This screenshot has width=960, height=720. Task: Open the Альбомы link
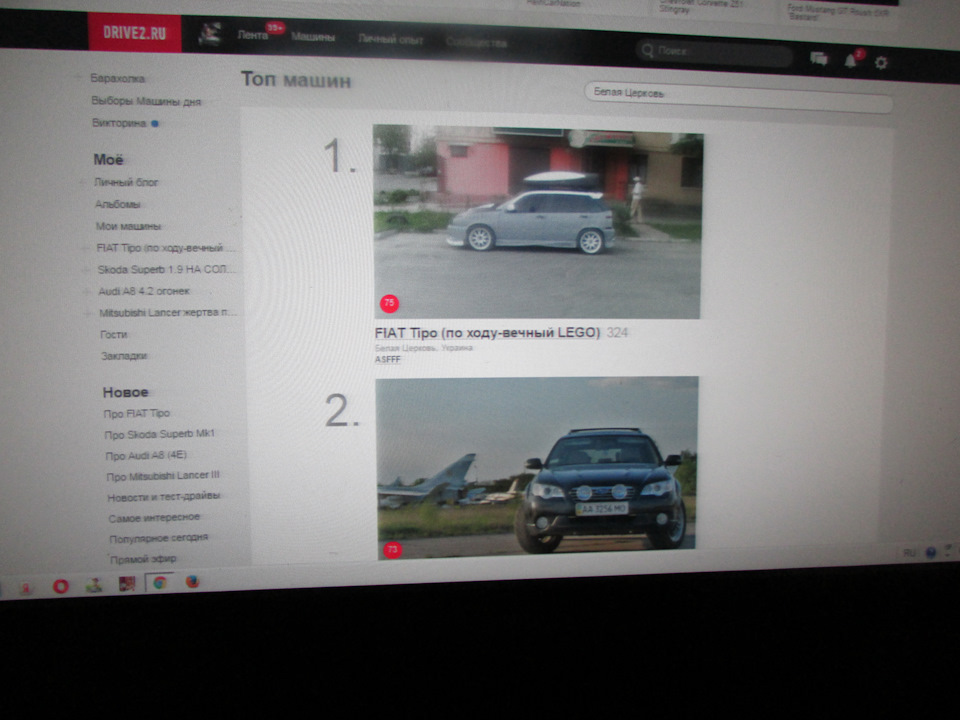pos(118,204)
